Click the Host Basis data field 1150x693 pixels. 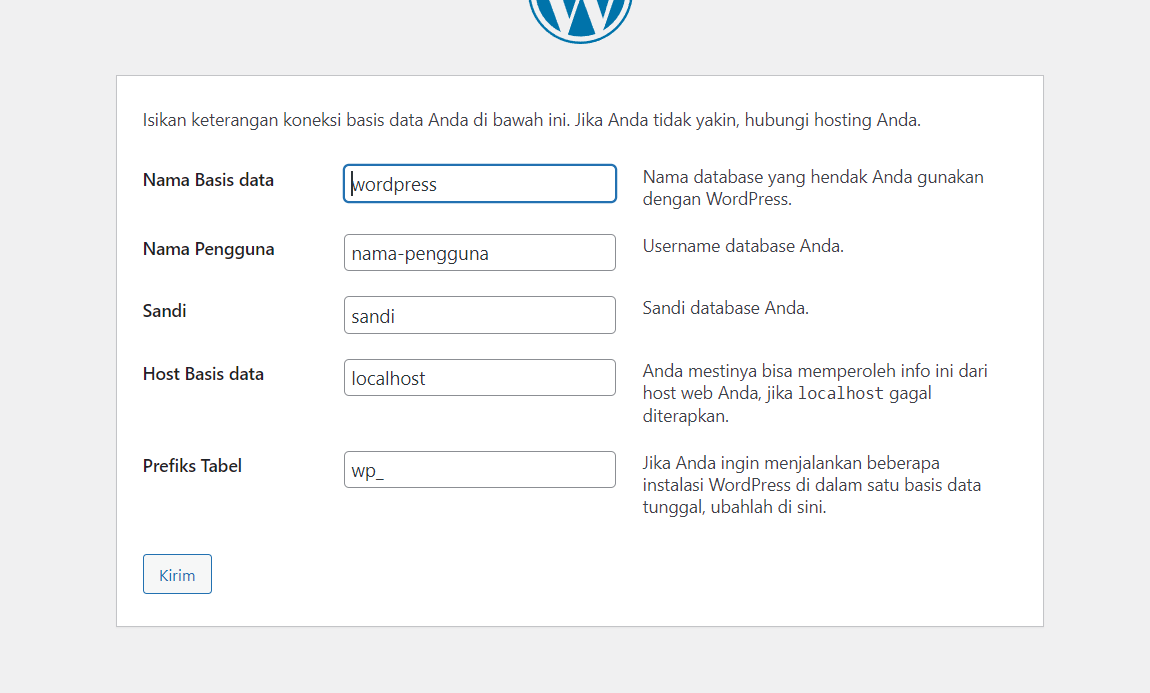(x=480, y=378)
